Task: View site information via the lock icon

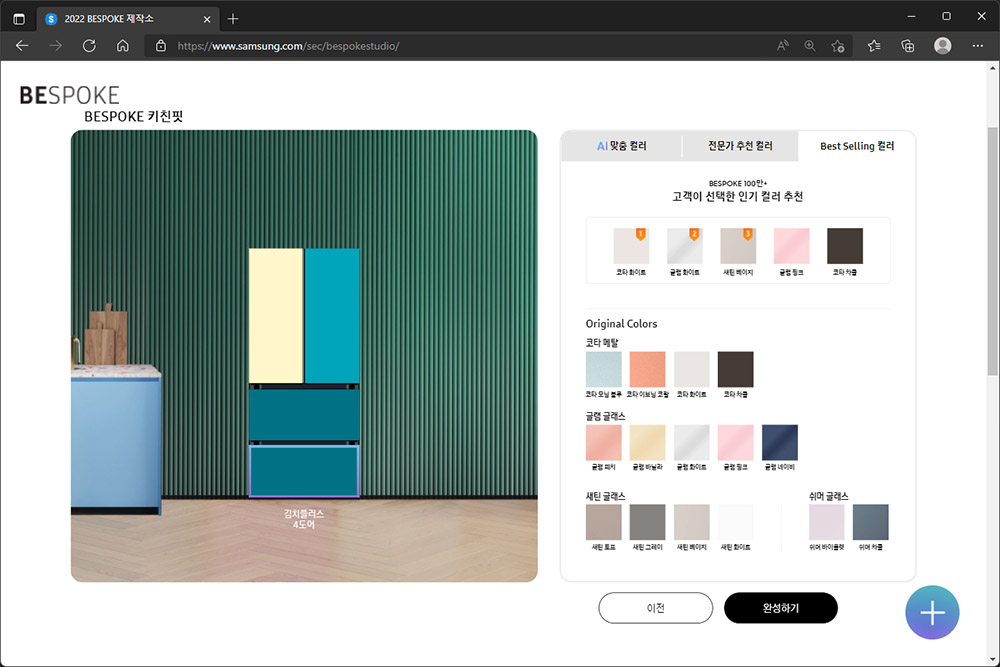Action: coord(161,46)
